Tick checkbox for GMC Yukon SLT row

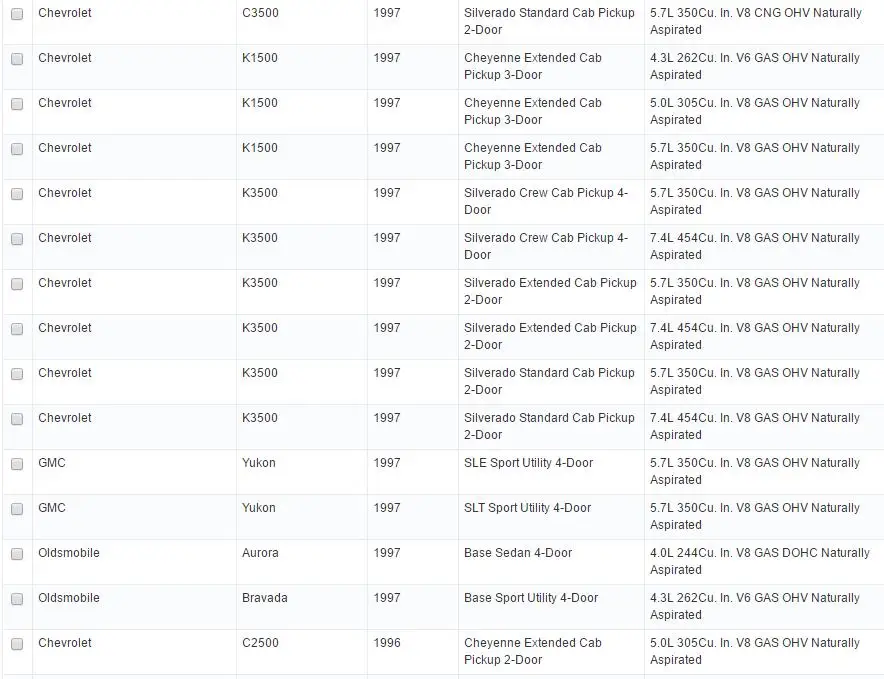17,509
